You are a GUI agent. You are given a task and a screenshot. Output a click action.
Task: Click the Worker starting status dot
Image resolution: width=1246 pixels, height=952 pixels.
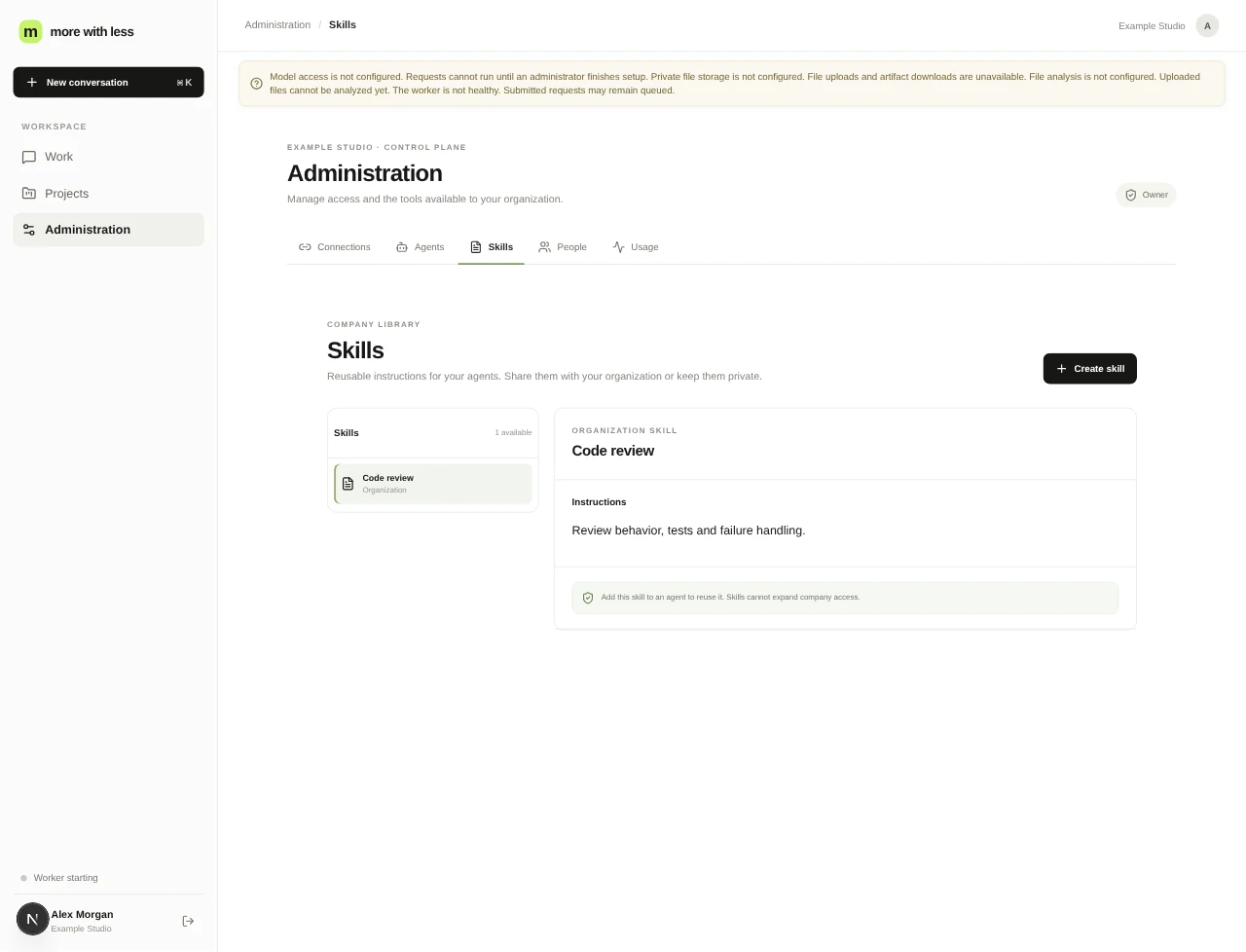[x=24, y=878]
